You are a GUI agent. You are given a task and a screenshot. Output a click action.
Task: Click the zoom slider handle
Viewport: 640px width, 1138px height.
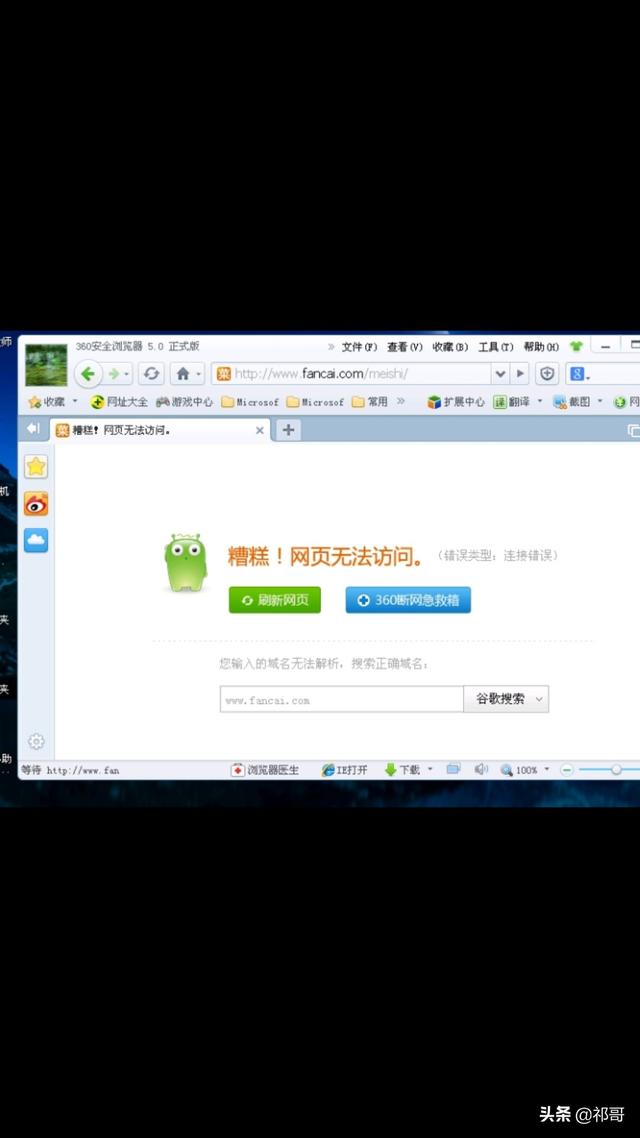click(x=616, y=769)
